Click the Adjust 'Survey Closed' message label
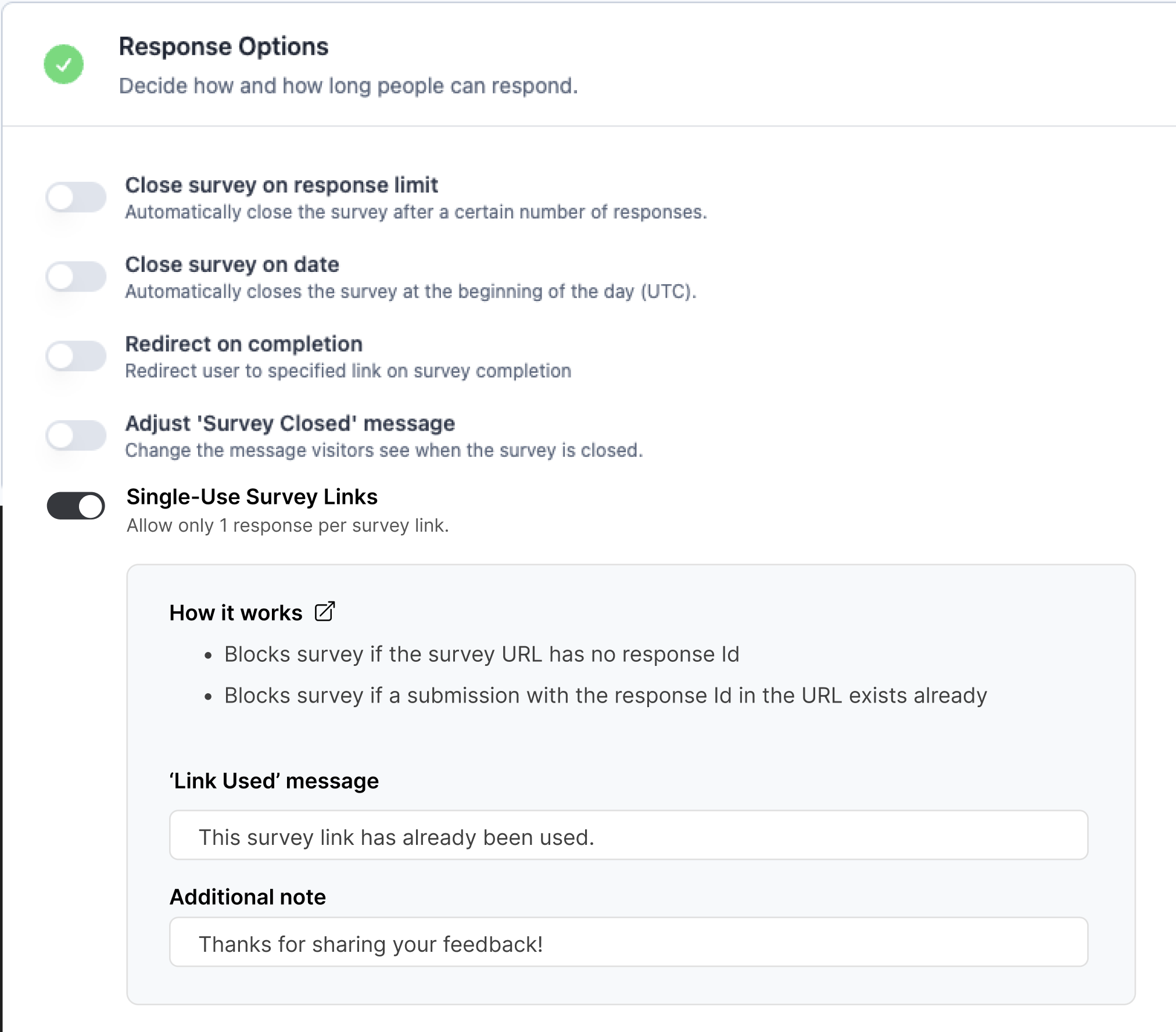 tap(290, 423)
